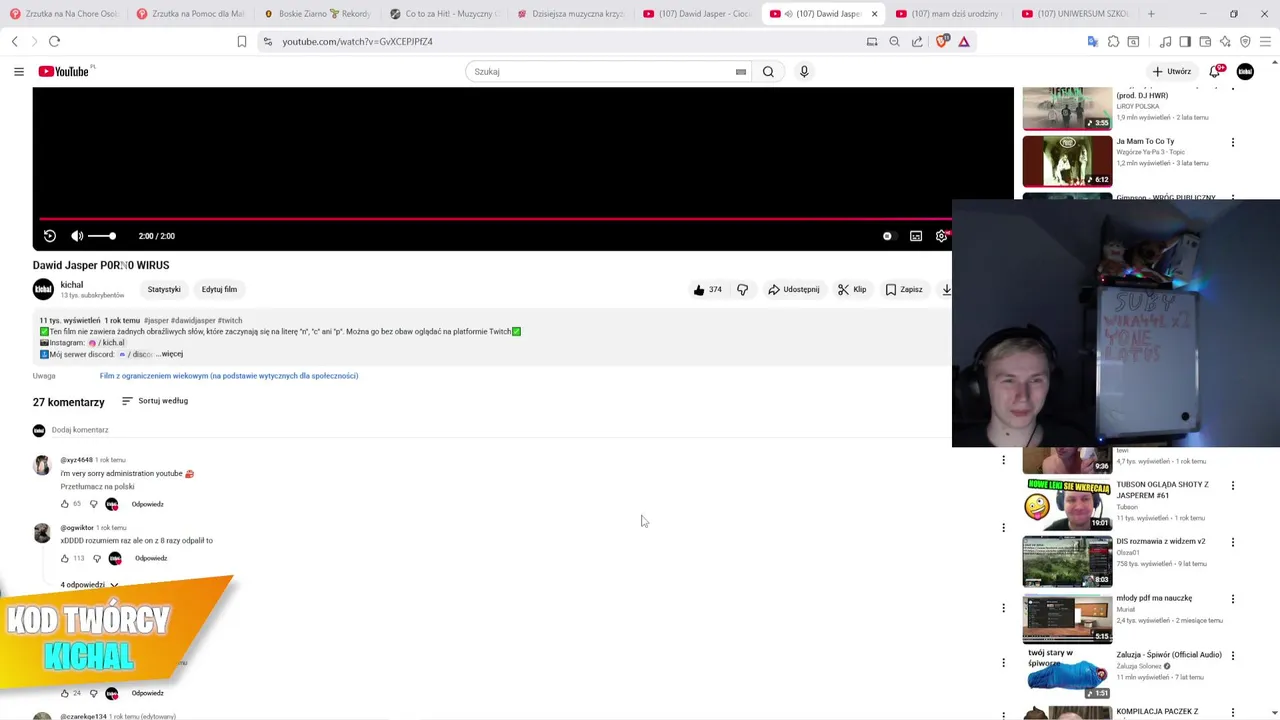Open Brave Leo AI sparkle icon

[1225, 41]
